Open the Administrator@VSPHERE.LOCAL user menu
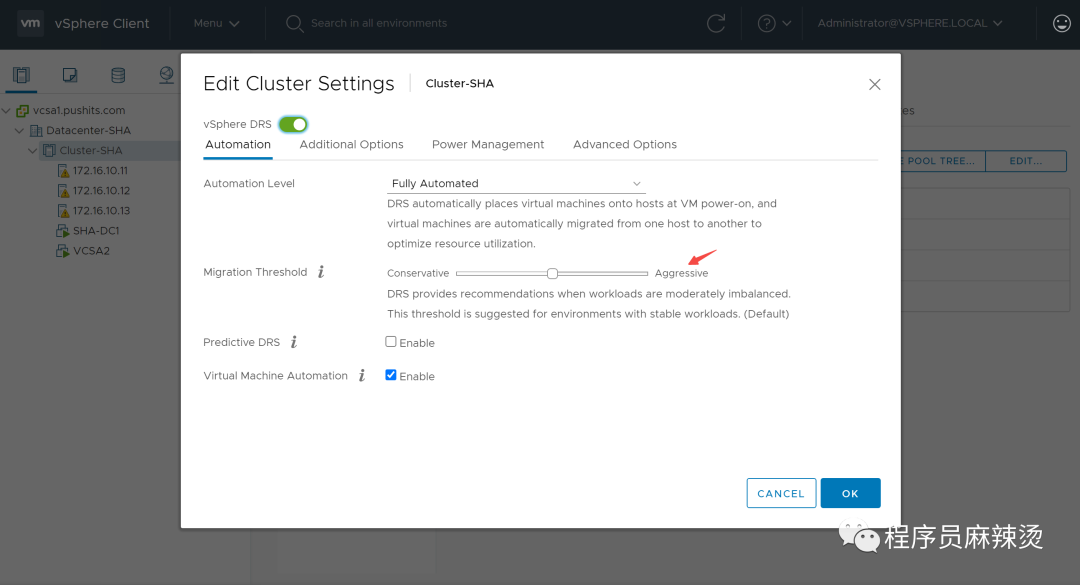Screen dimensions: 1080x585 click(x=909, y=23)
